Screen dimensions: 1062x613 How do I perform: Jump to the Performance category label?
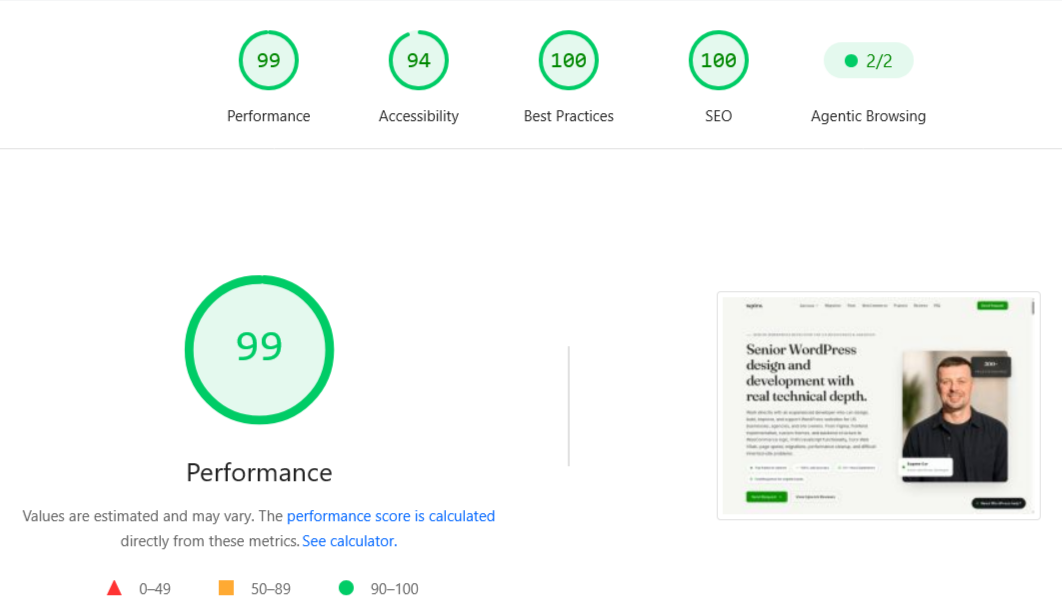[268, 116]
